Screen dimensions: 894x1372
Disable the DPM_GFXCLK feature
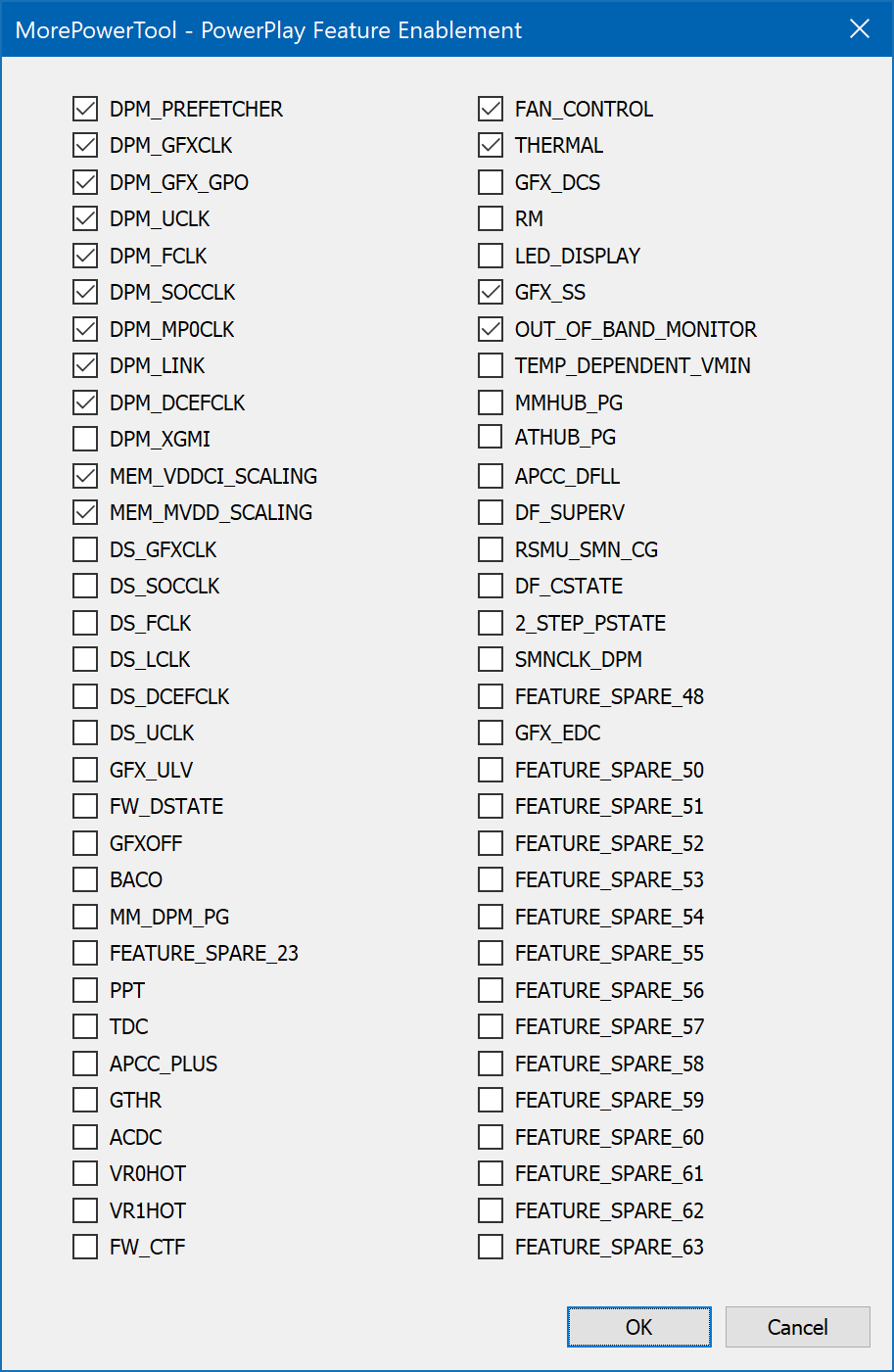[x=85, y=146]
